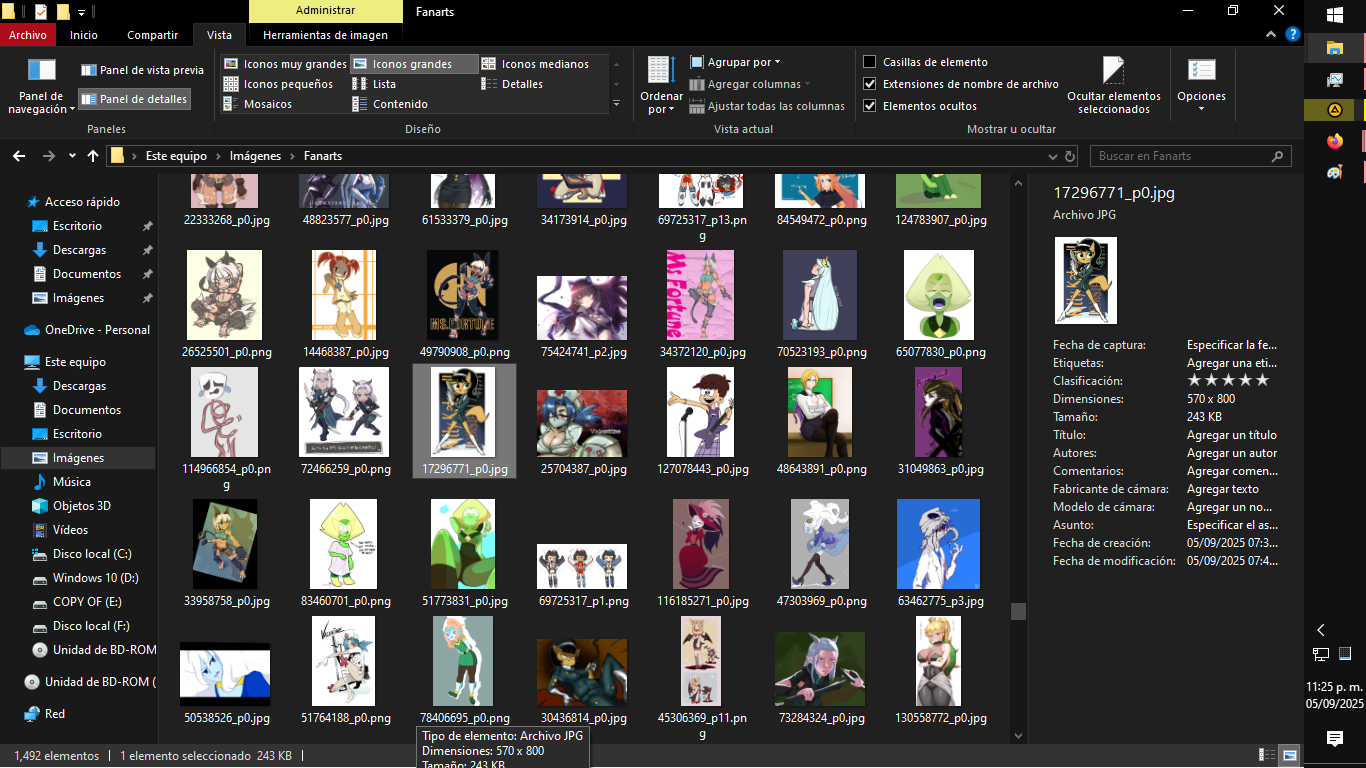Show hidden tray icons chevron

click(1321, 630)
